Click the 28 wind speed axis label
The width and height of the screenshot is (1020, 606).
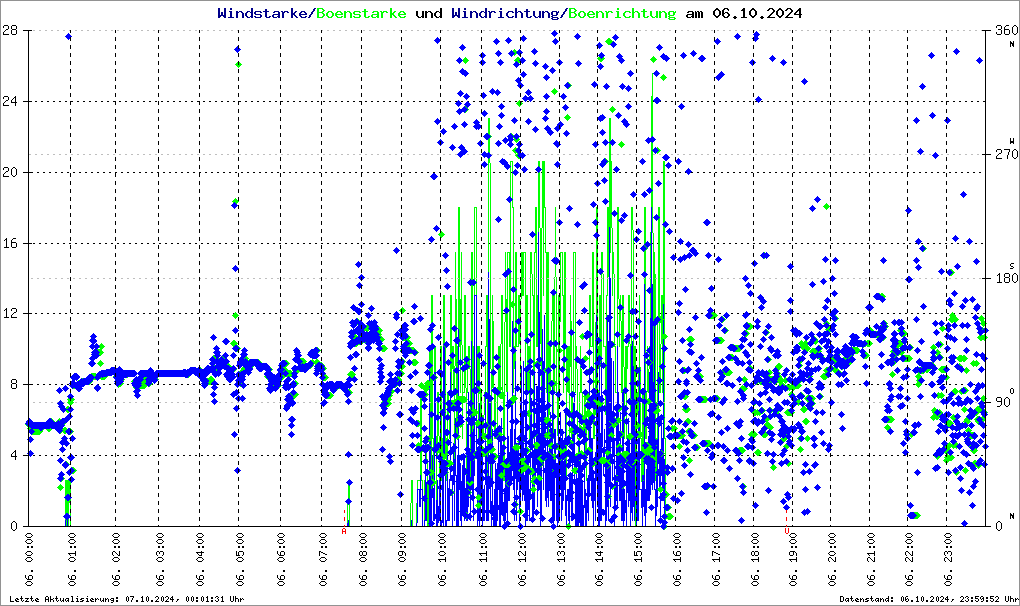click(10, 31)
